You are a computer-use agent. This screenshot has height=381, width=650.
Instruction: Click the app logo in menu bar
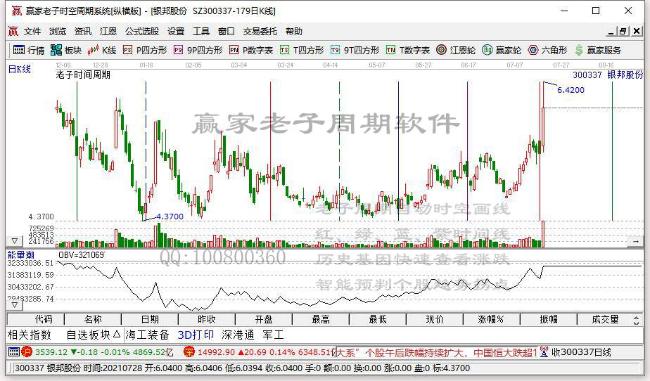tap(13, 31)
